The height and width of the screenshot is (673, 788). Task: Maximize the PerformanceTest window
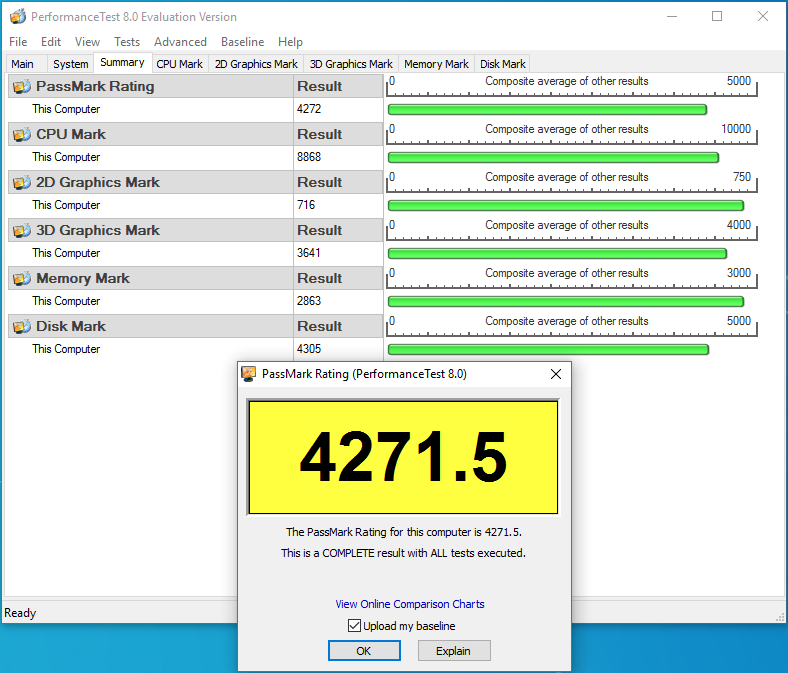(x=717, y=17)
